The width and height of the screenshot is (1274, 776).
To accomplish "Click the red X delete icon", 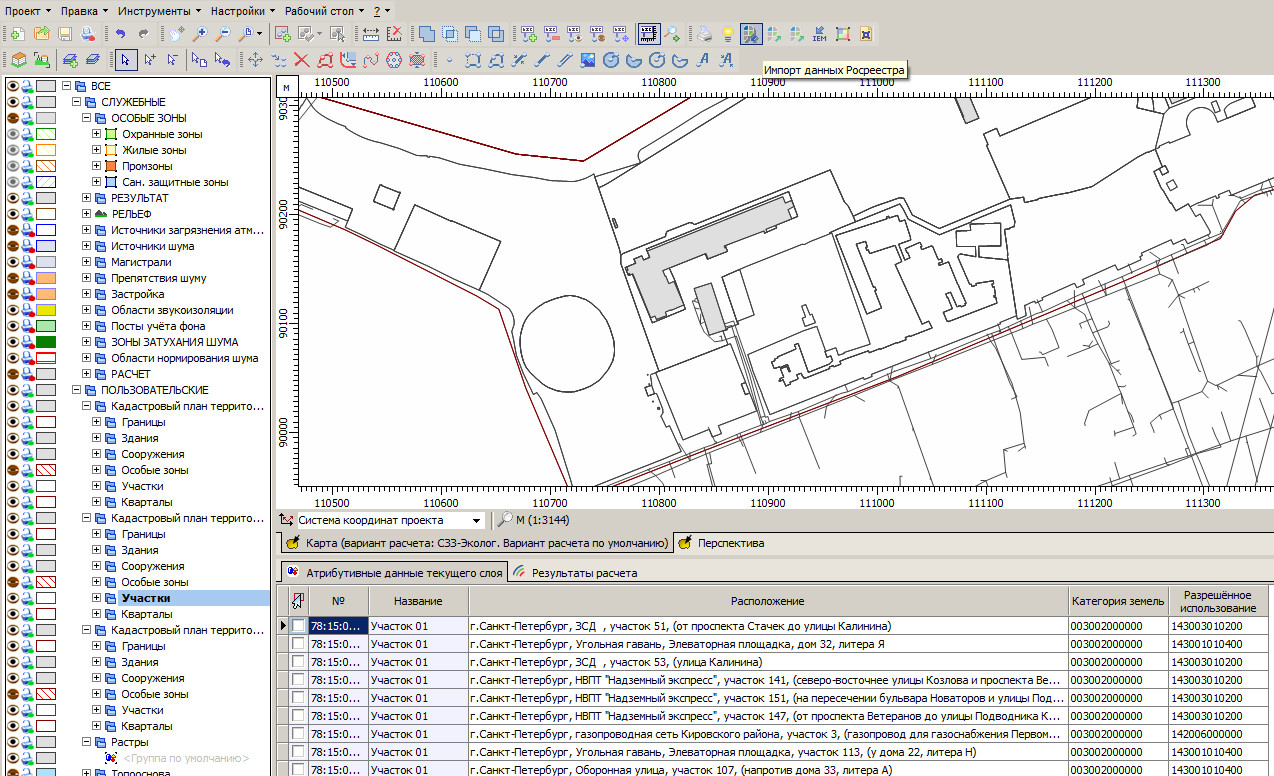I will pyautogui.click(x=300, y=60).
